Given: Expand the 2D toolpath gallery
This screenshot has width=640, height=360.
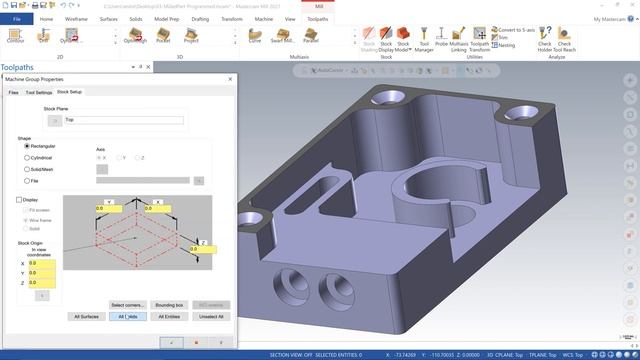Looking at the screenshot, I should coord(116,43).
